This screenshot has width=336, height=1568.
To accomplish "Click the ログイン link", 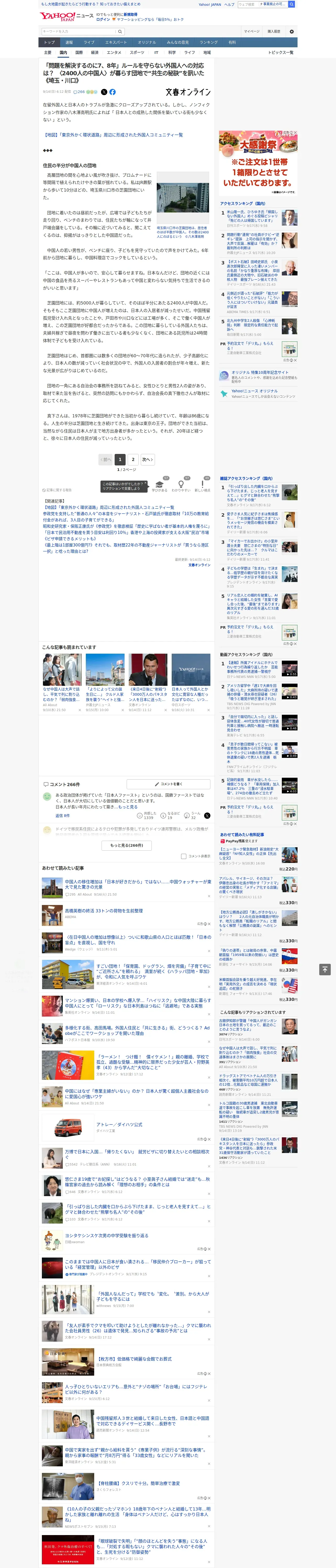I will [x=103, y=20].
